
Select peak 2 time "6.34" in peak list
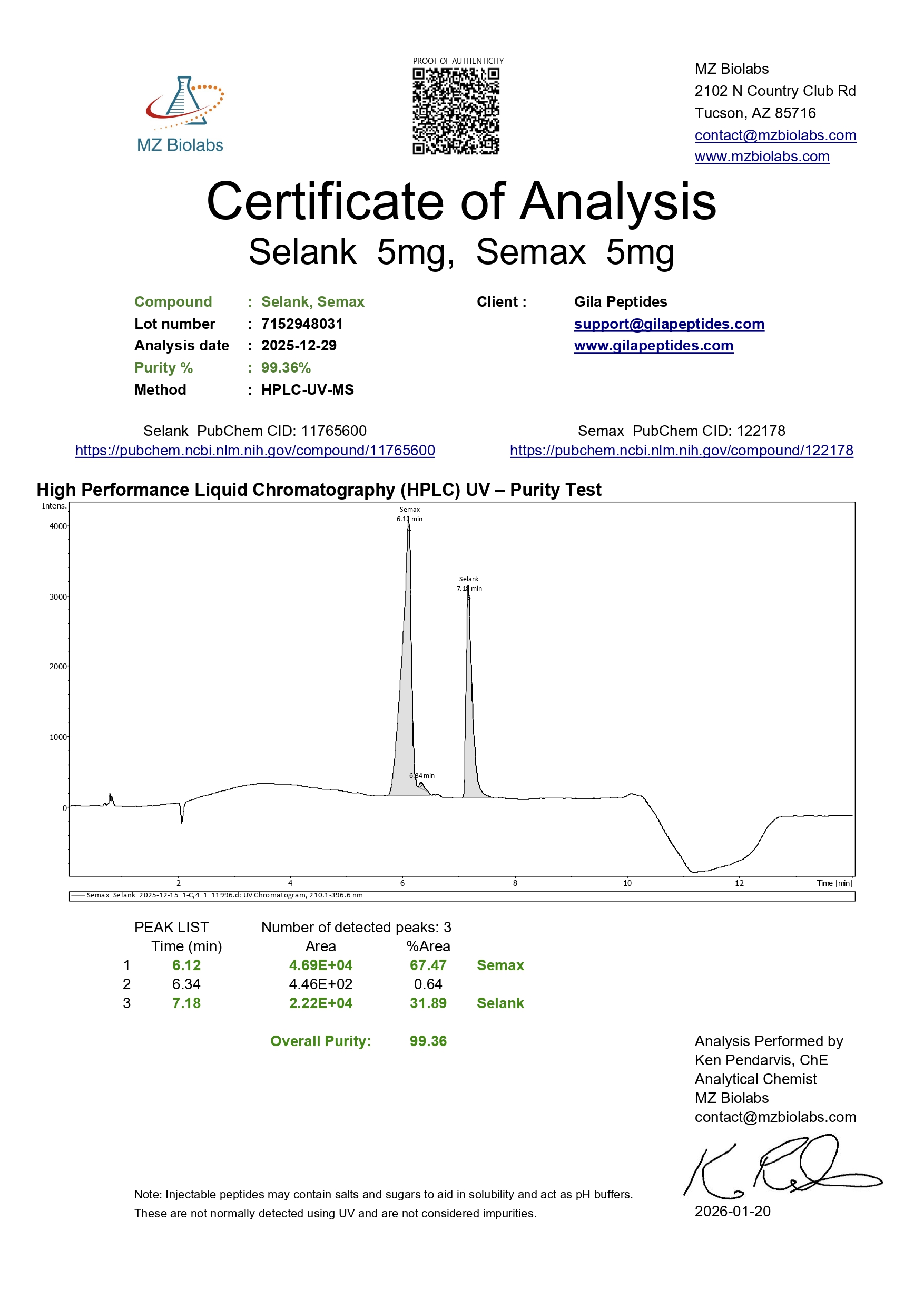click(x=186, y=984)
